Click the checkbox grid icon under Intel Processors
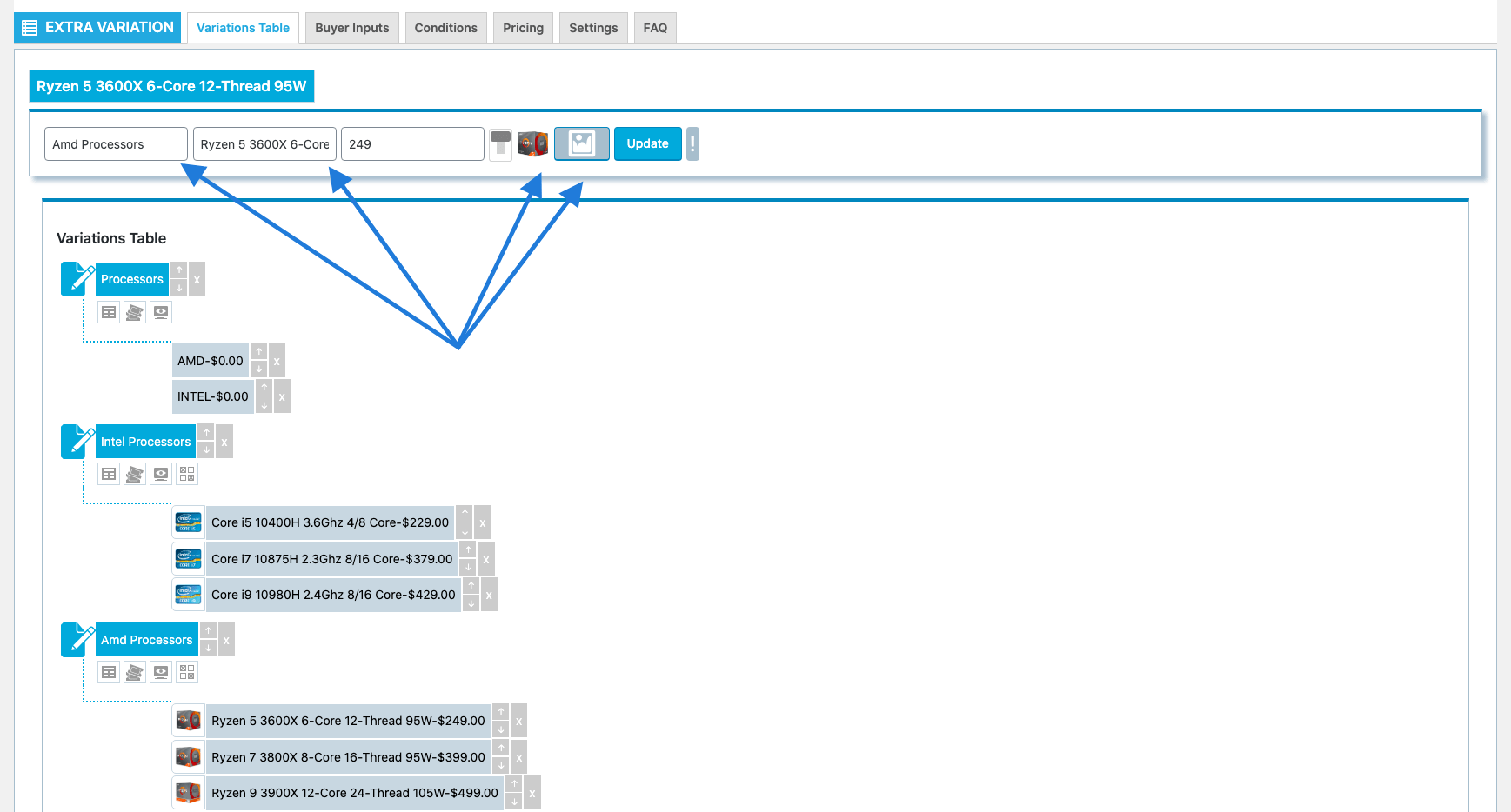The image size is (1511, 812). 187,474
